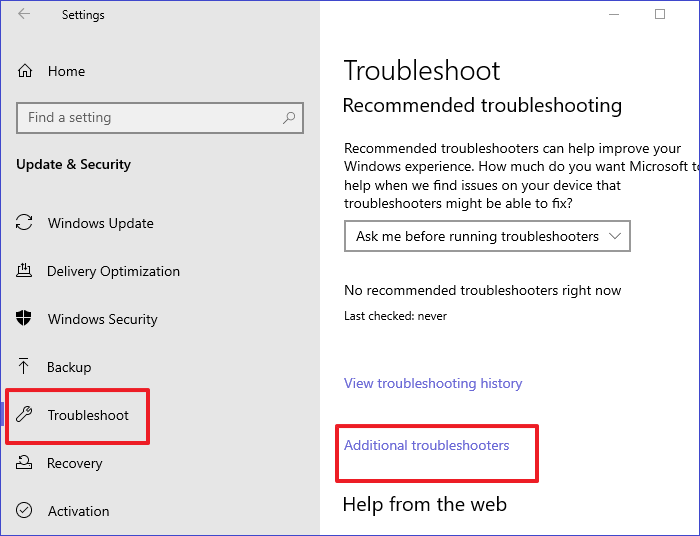Click the 'Find a setting' search box
Screen dimensions: 700x536
pos(150,118)
